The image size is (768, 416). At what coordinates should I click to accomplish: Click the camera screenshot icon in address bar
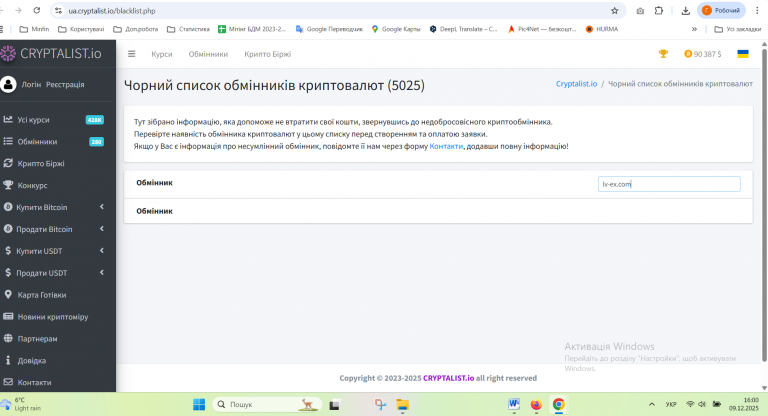coord(640,11)
